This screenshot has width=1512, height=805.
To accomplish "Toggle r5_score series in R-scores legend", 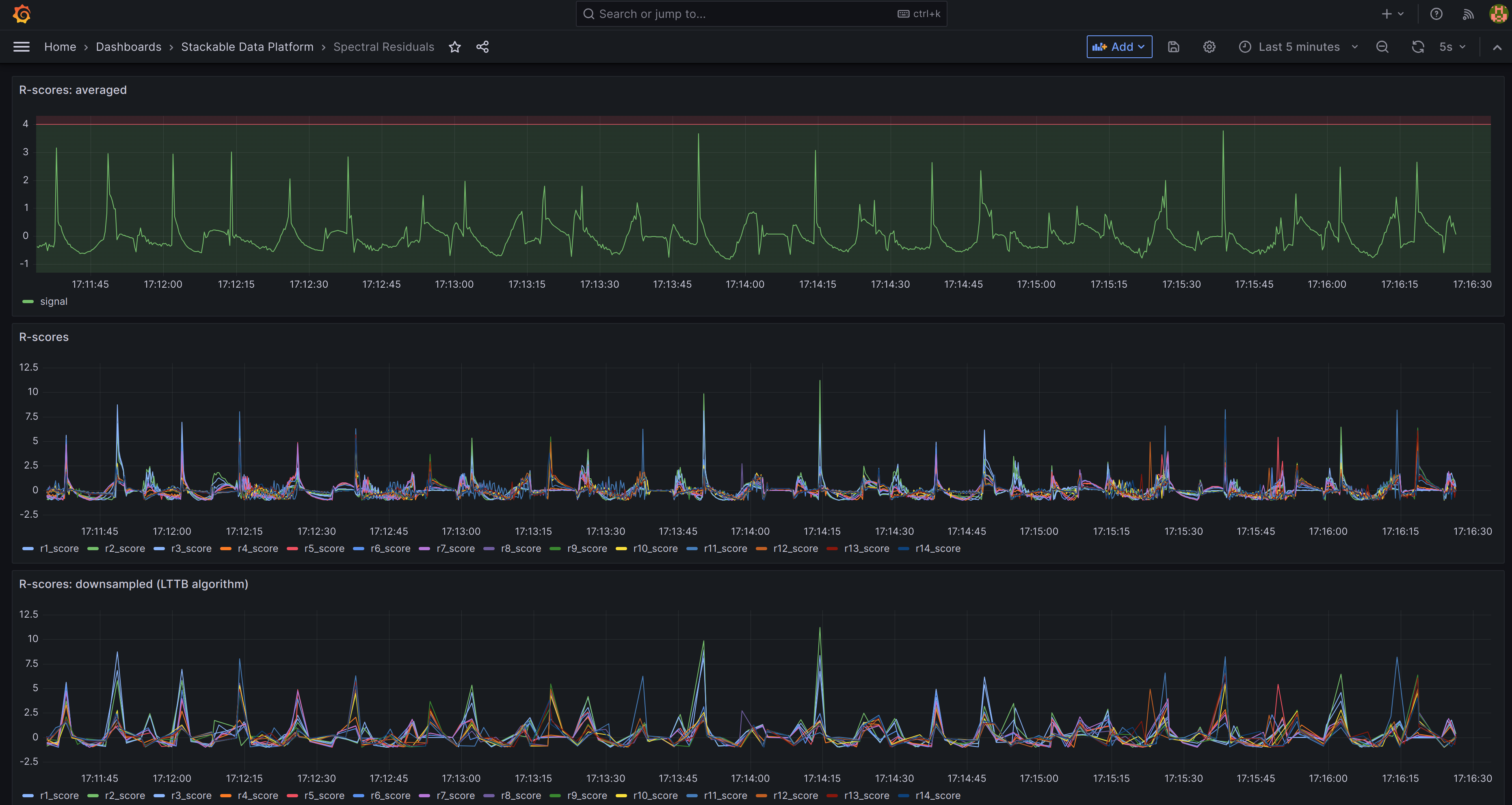I will click(324, 549).
